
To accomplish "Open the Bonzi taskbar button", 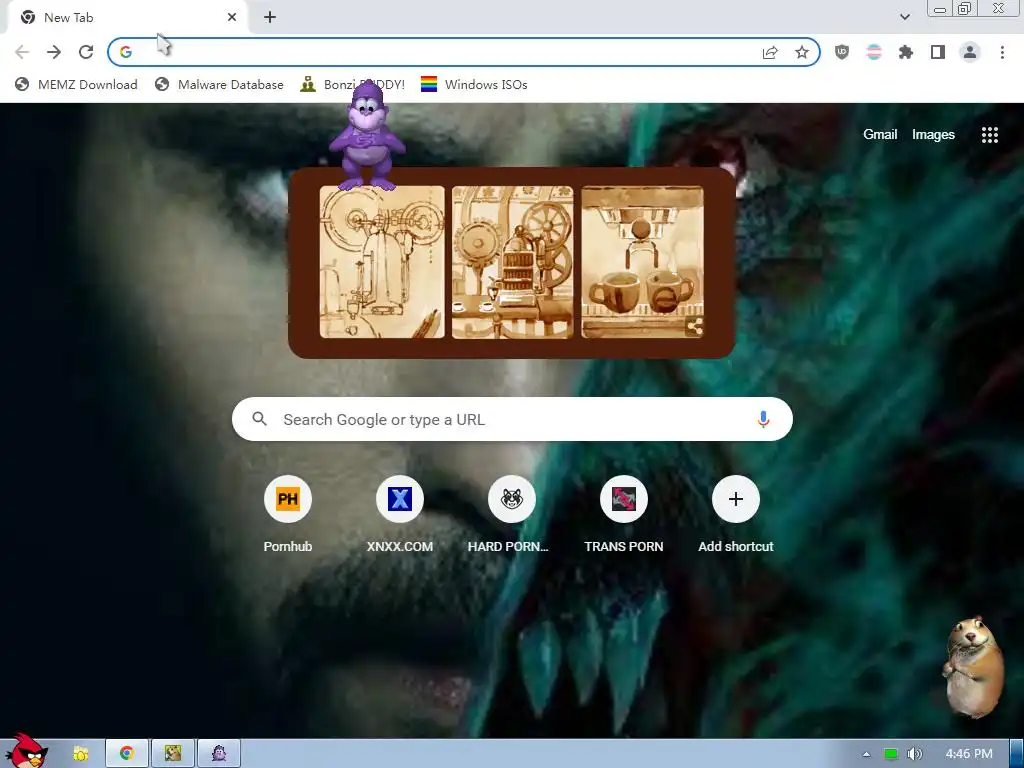I will [x=219, y=753].
